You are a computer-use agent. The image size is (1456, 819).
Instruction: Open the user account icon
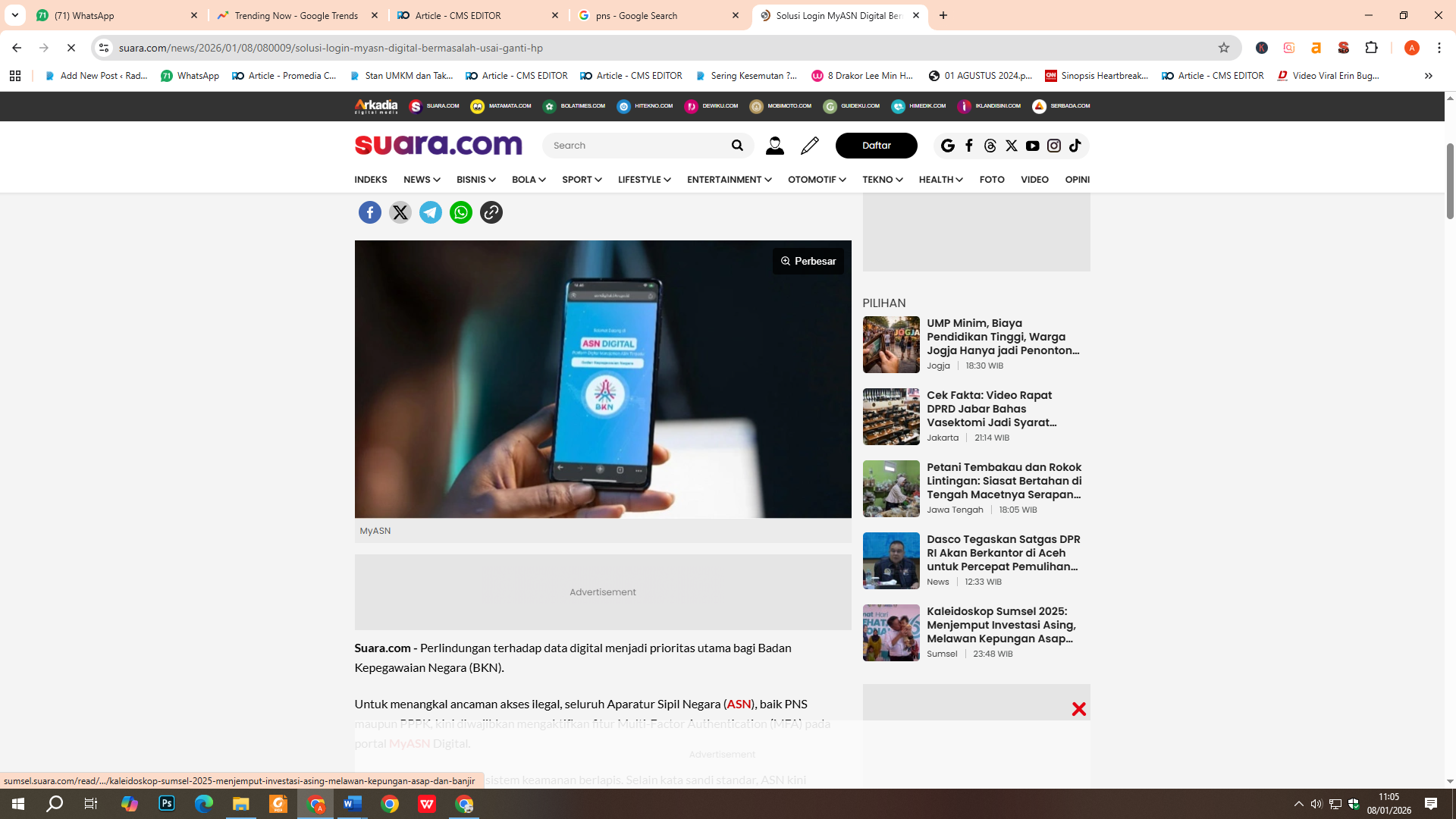tap(774, 146)
